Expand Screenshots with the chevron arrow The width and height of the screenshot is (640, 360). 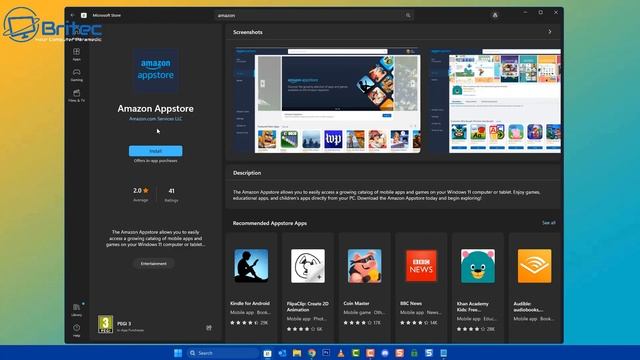tap(550, 32)
